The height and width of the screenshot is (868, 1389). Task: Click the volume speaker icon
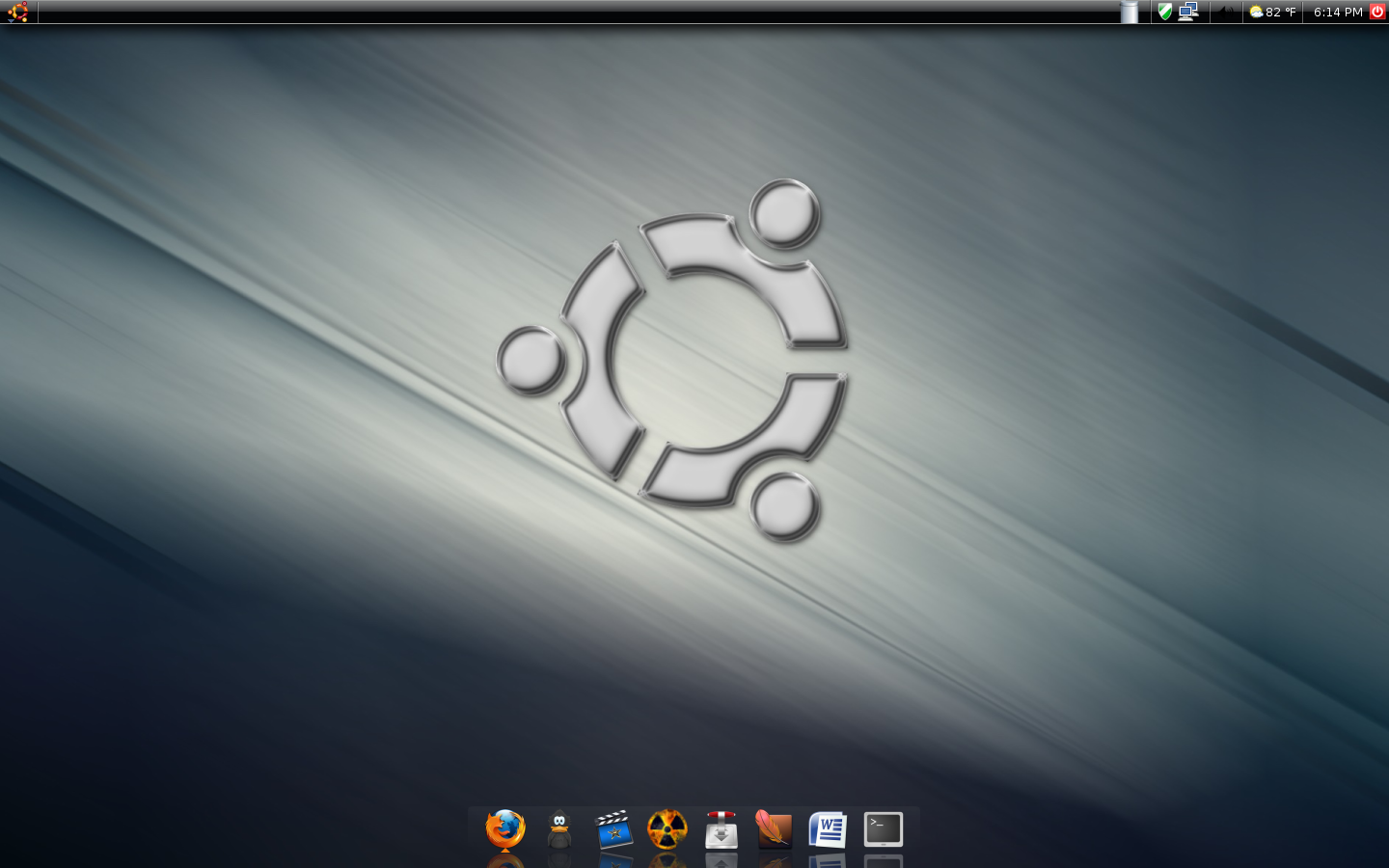point(1226,12)
